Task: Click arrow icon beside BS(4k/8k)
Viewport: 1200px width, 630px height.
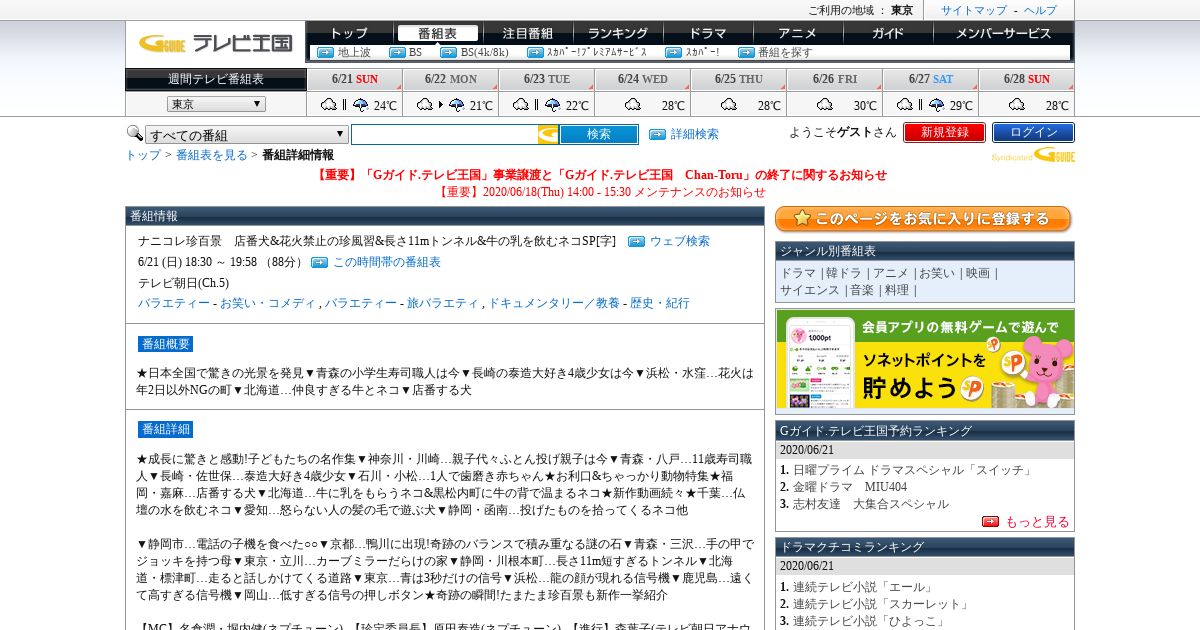Action: coord(448,52)
